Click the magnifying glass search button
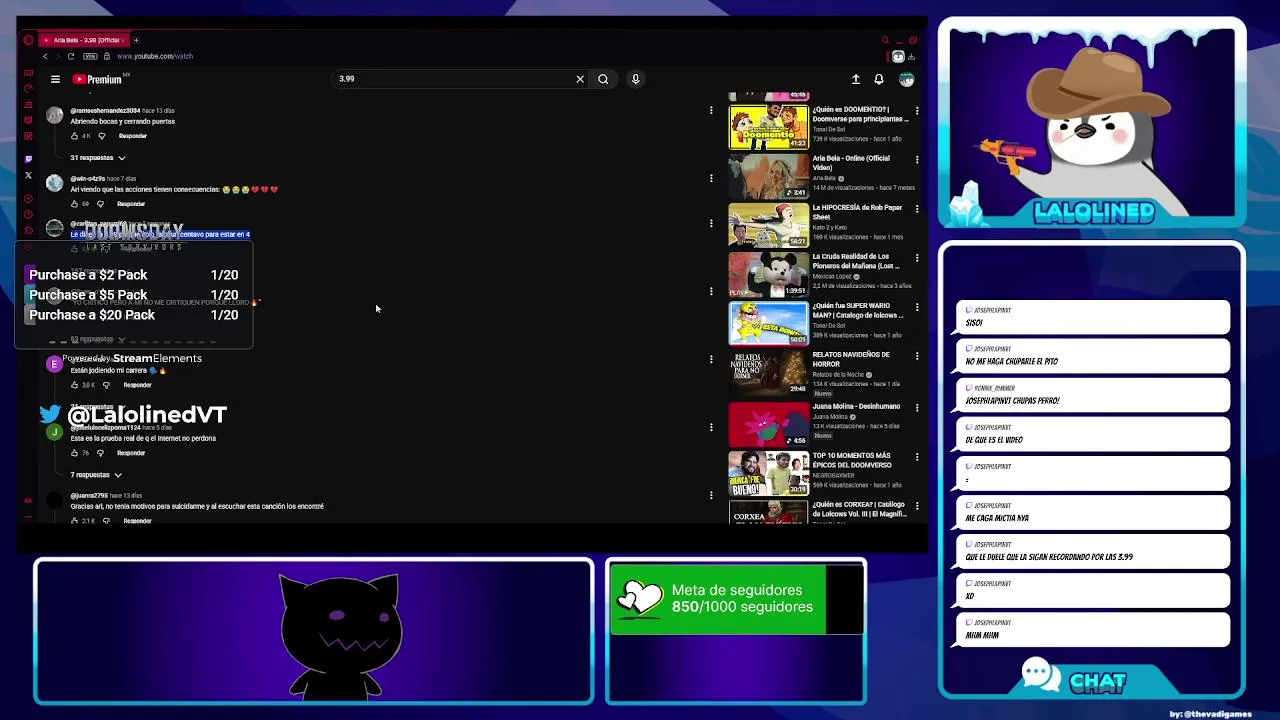Screen dimensions: 1280x720 pos(603,79)
